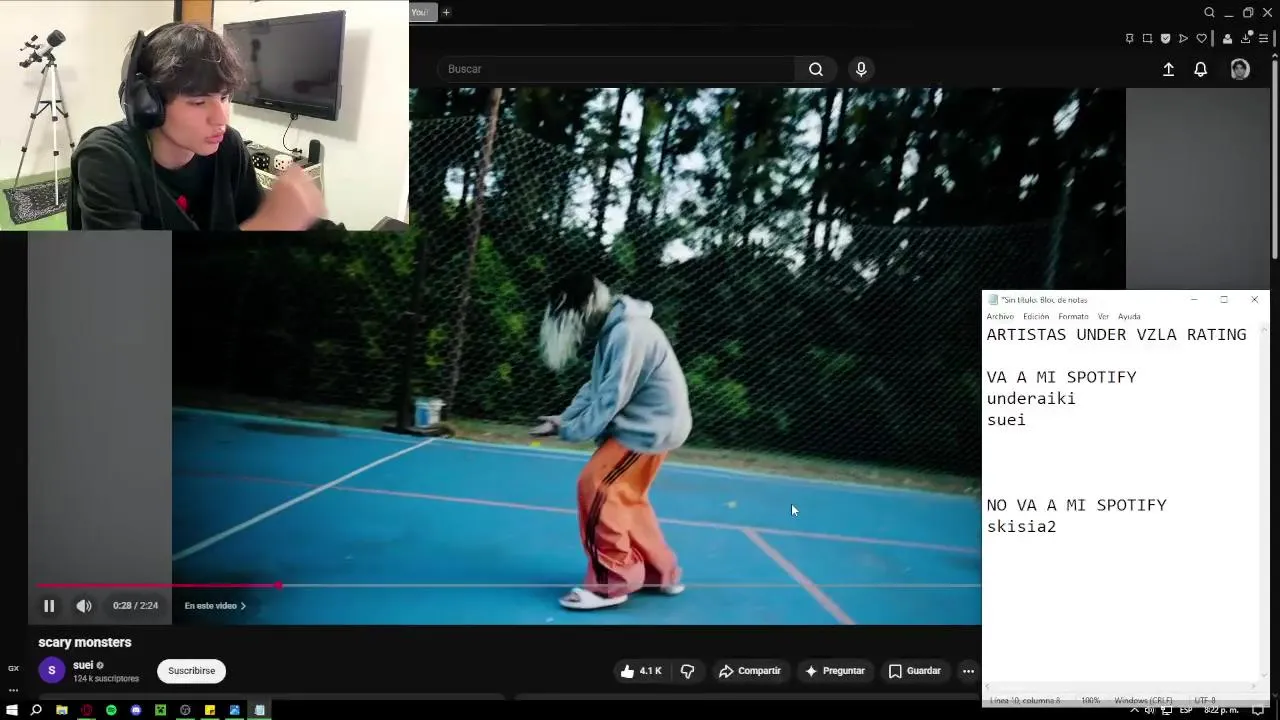
Task: Subscribe with the Suscribirse button
Action: [x=191, y=671]
